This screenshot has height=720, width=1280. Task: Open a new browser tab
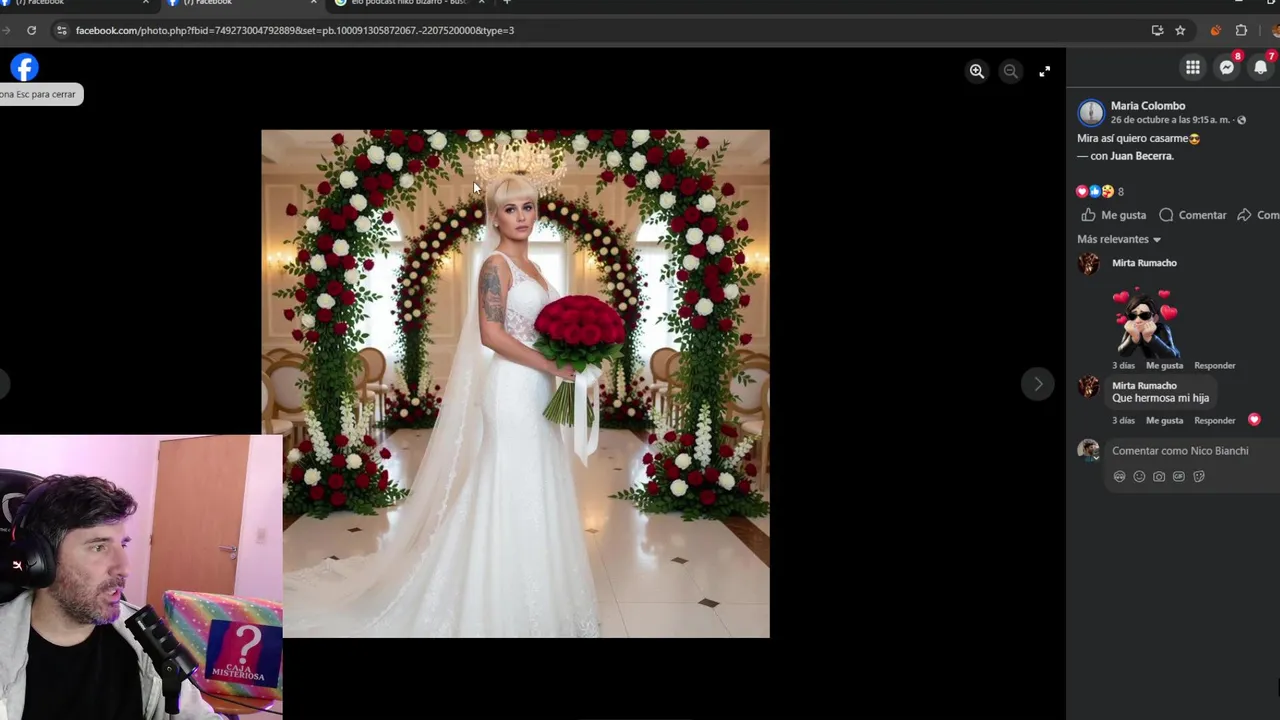tap(507, 3)
